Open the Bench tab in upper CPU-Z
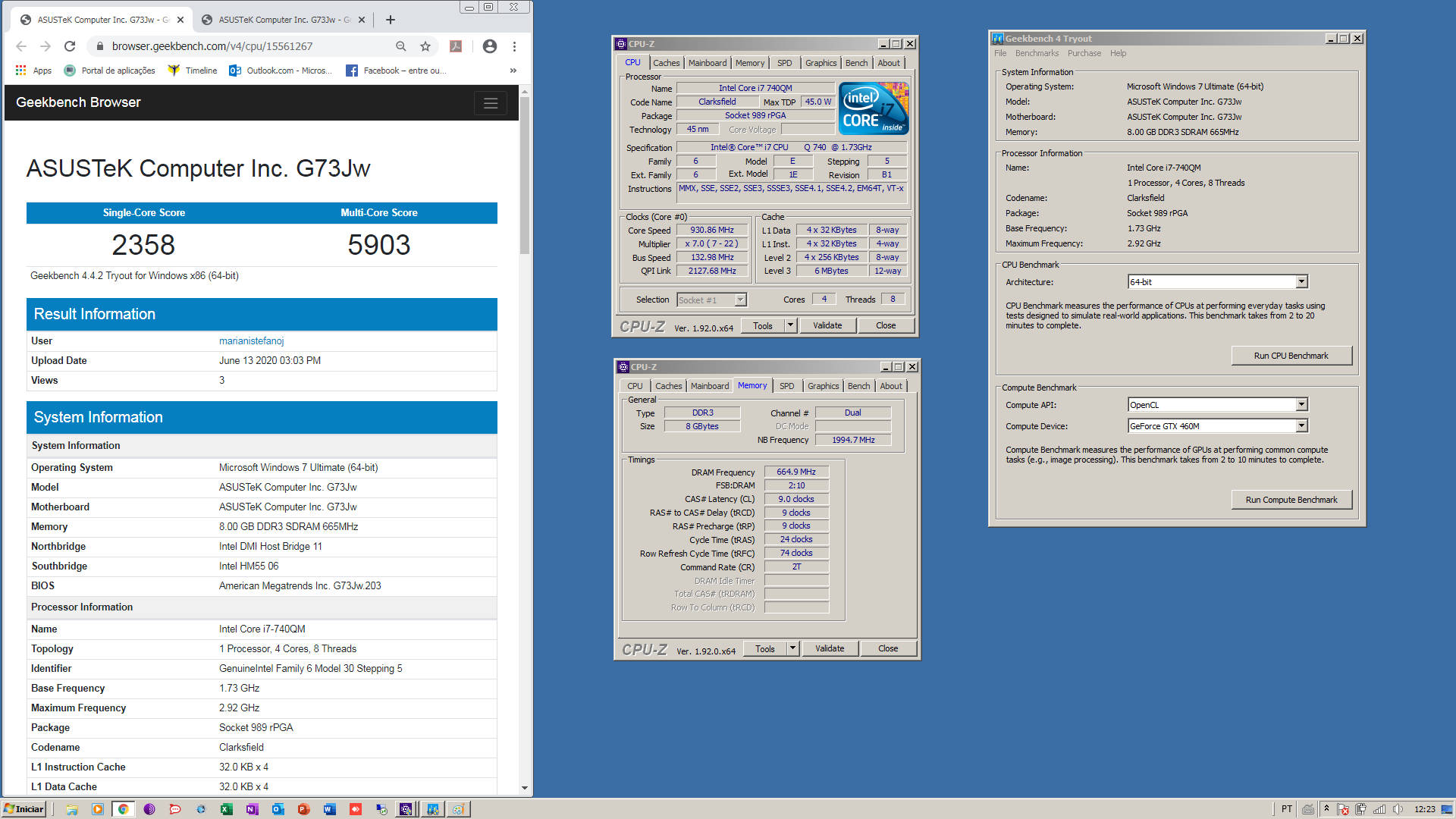The width and height of the screenshot is (1456, 819). (x=857, y=63)
